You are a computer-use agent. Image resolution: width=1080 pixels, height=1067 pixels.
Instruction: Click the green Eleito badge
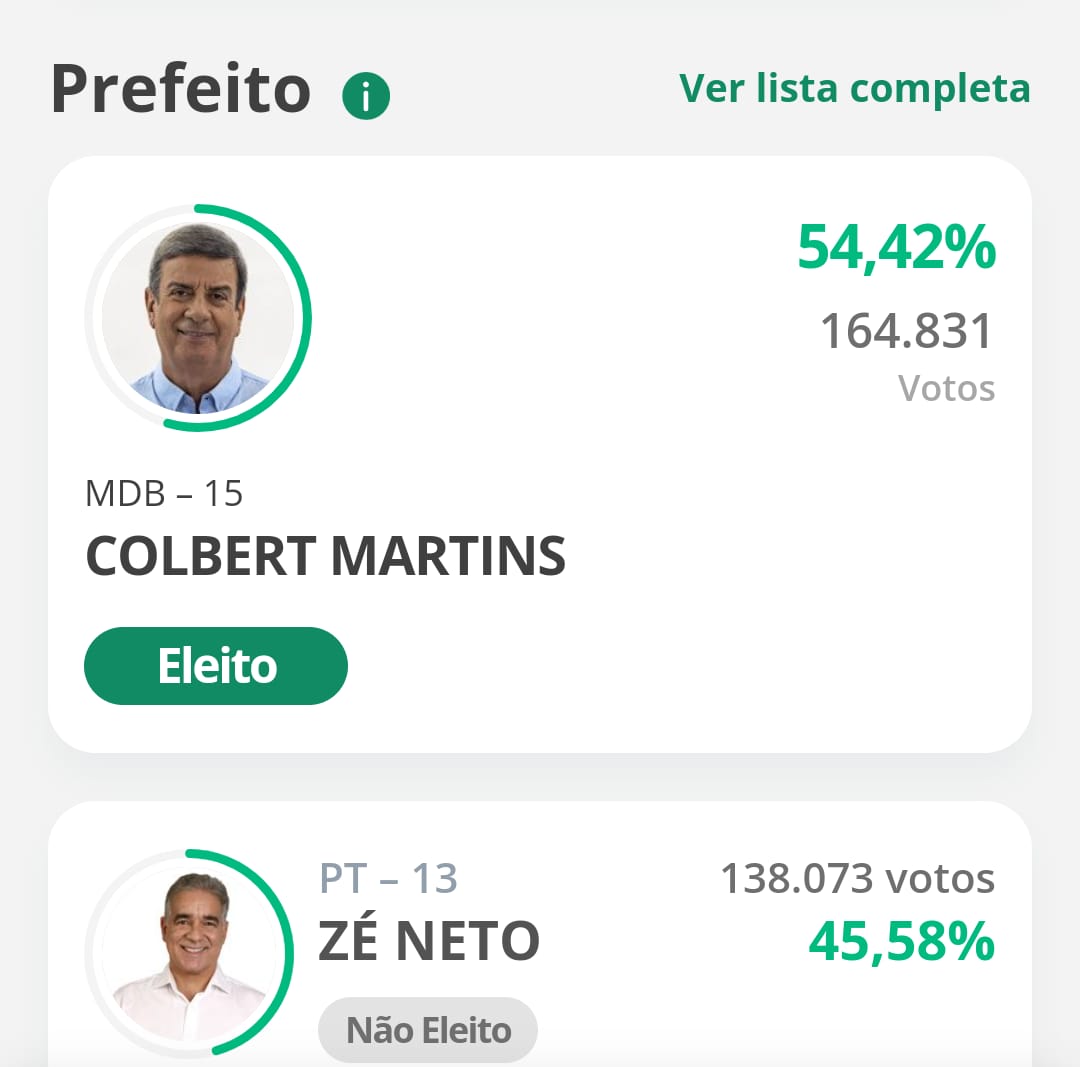click(216, 665)
